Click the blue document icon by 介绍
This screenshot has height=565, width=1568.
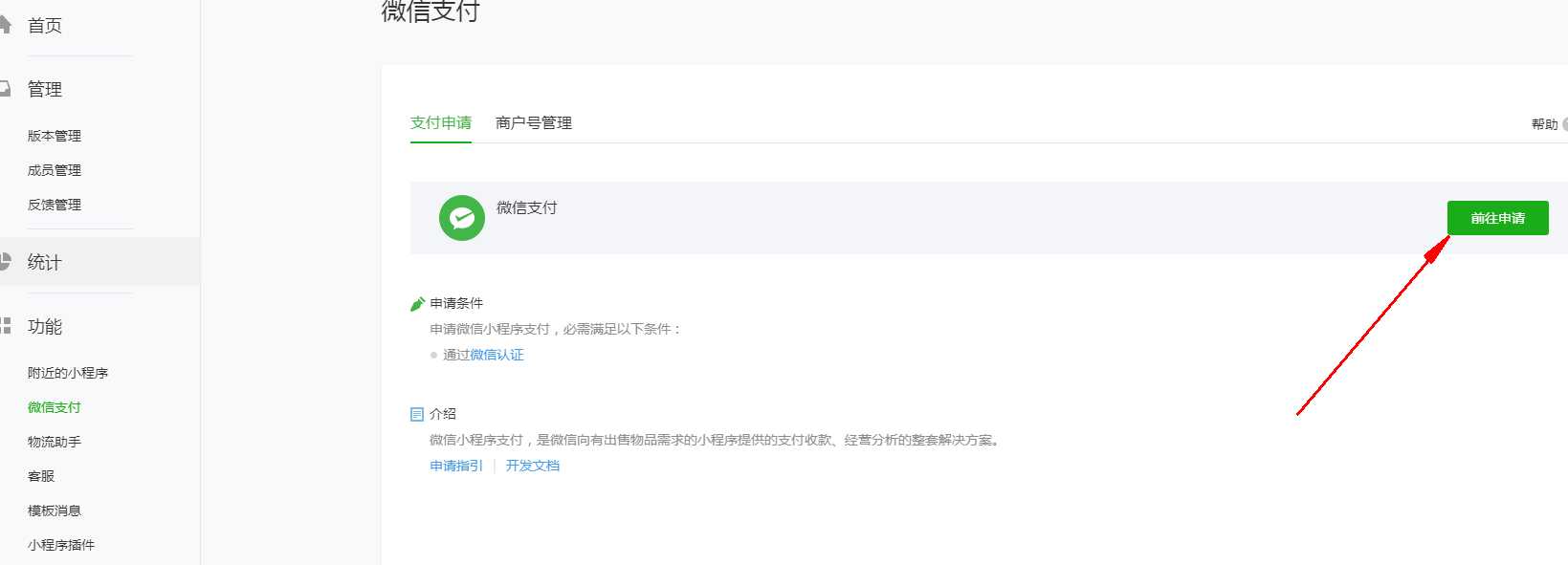(x=417, y=414)
